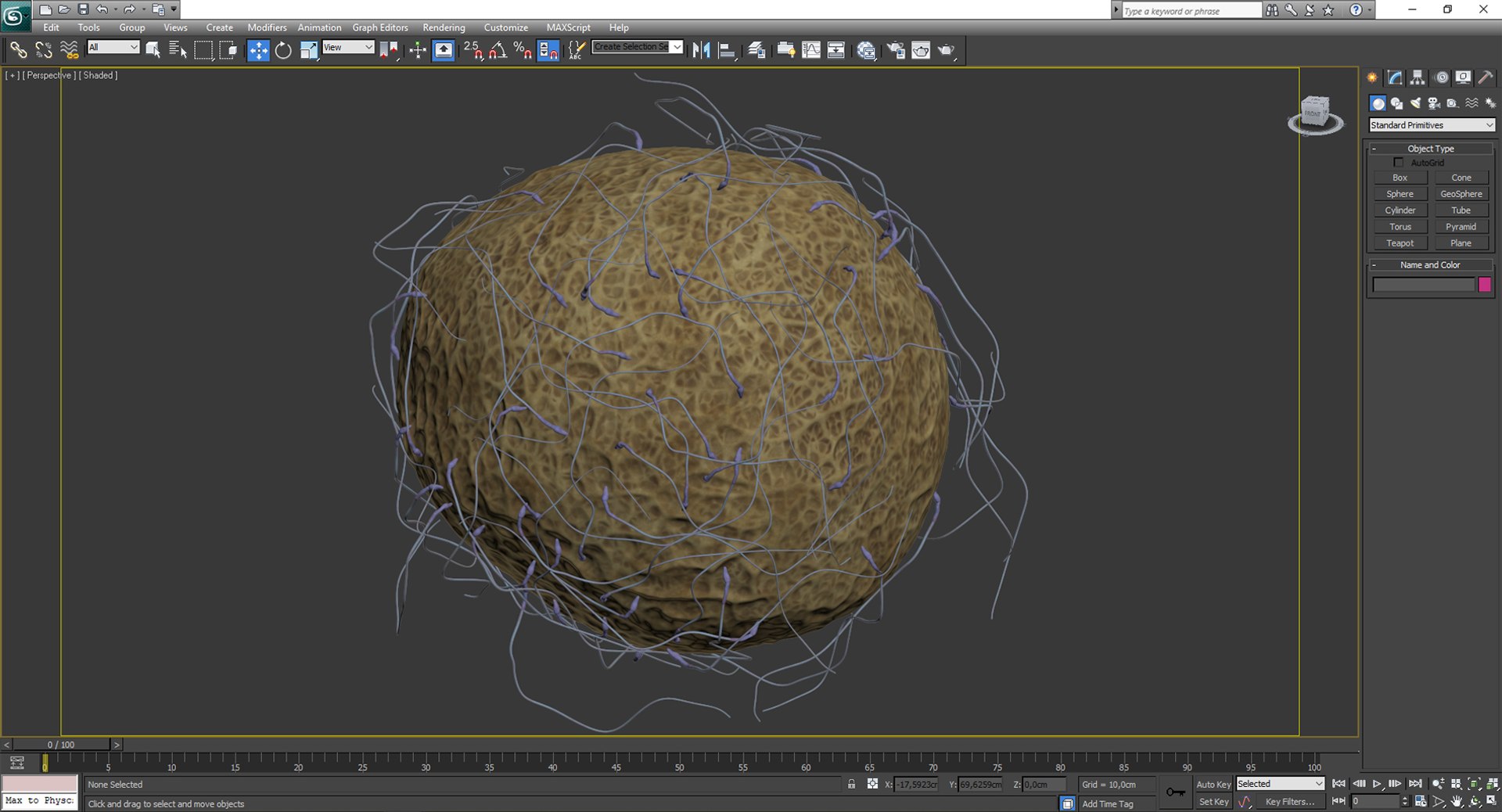Image resolution: width=1502 pixels, height=812 pixels.
Task: Click the Render Production teapot icon
Action: coord(947,51)
